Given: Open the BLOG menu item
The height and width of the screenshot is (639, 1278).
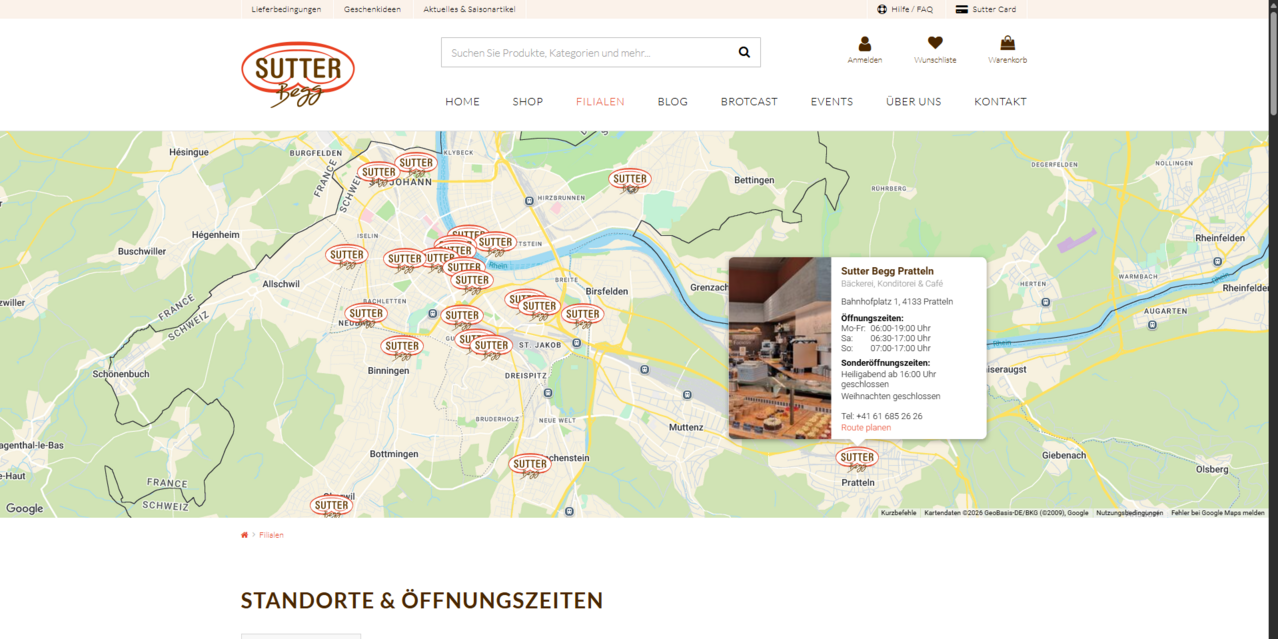Looking at the screenshot, I should (673, 102).
